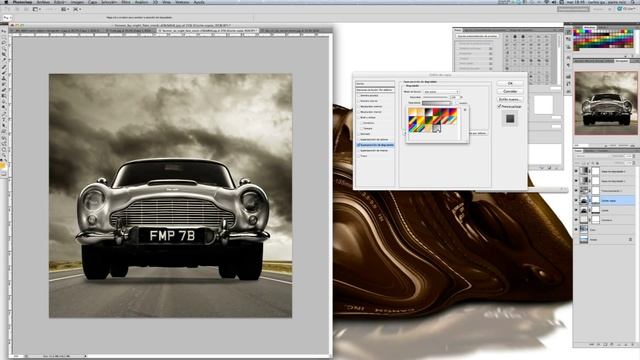
Task: Toggle the Previsualizar checkbox
Action: [499, 107]
